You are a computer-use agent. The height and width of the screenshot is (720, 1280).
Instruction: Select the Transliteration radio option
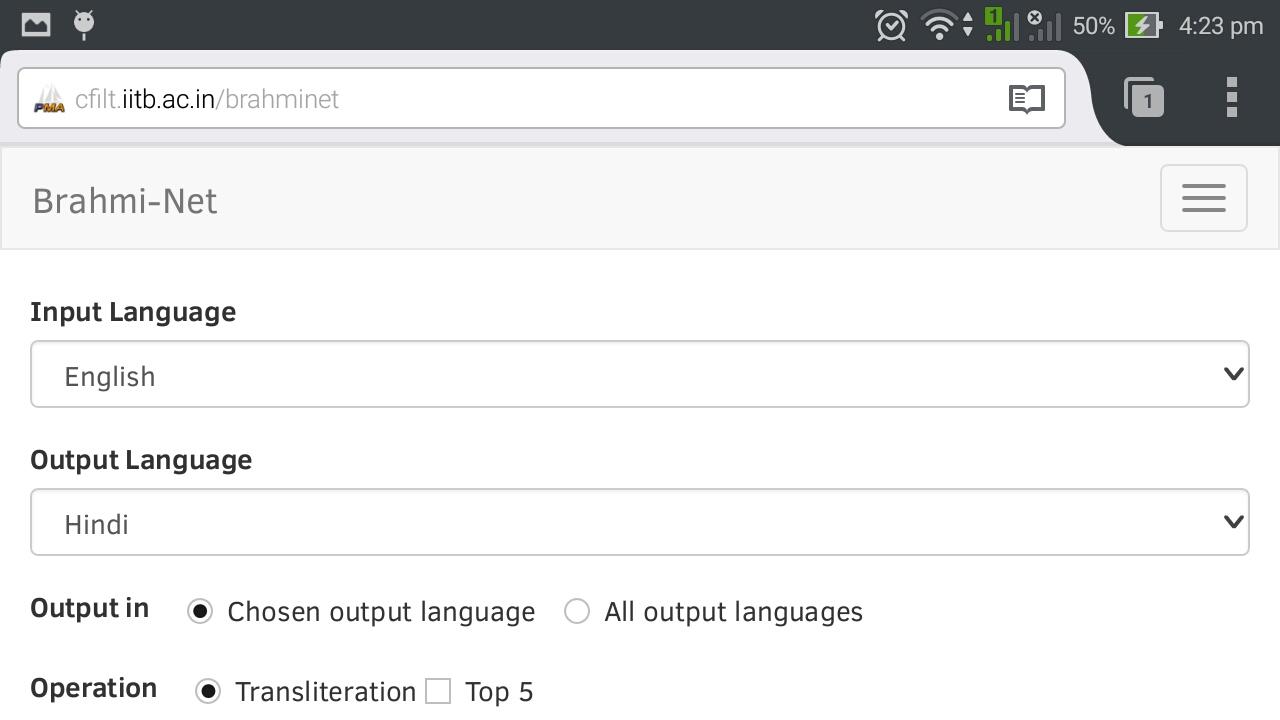[x=208, y=691]
